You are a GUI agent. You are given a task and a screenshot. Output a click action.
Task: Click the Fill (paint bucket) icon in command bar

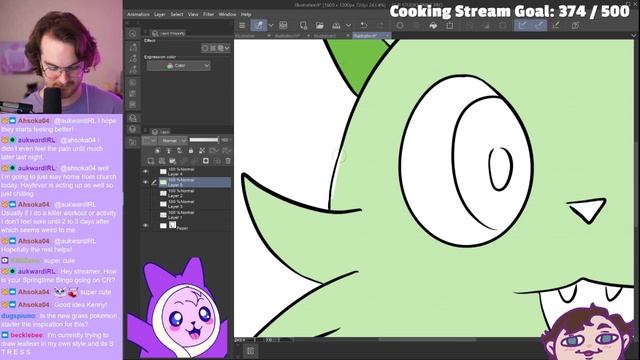coord(433,25)
